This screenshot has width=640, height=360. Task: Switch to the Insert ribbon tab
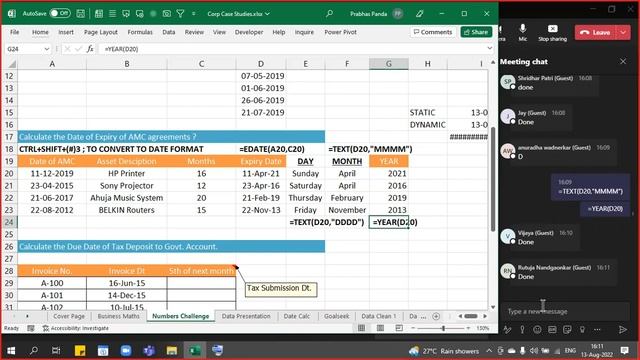pyautogui.click(x=66, y=32)
